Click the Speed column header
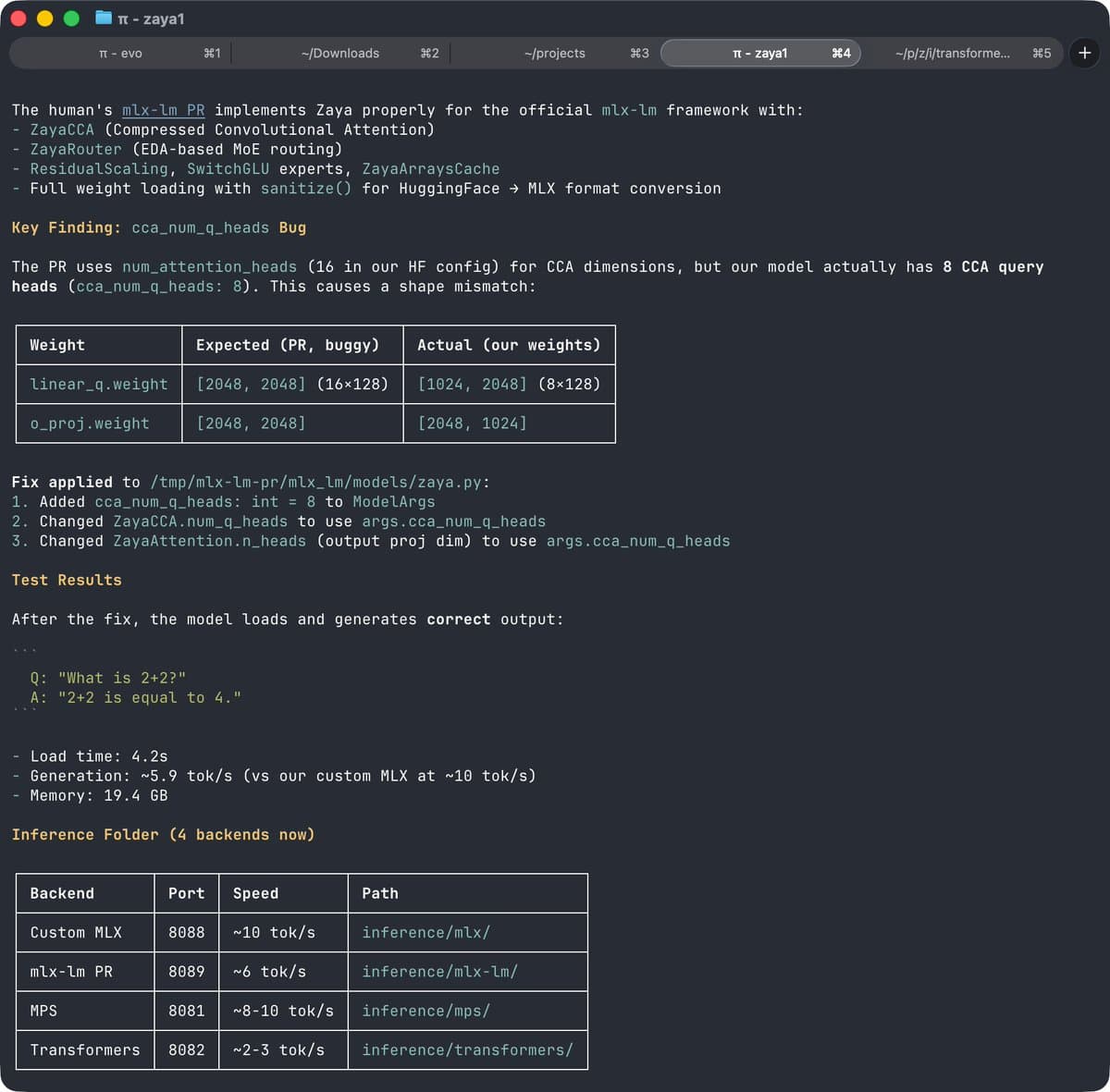Image resolution: width=1110 pixels, height=1092 pixels. pos(283,893)
